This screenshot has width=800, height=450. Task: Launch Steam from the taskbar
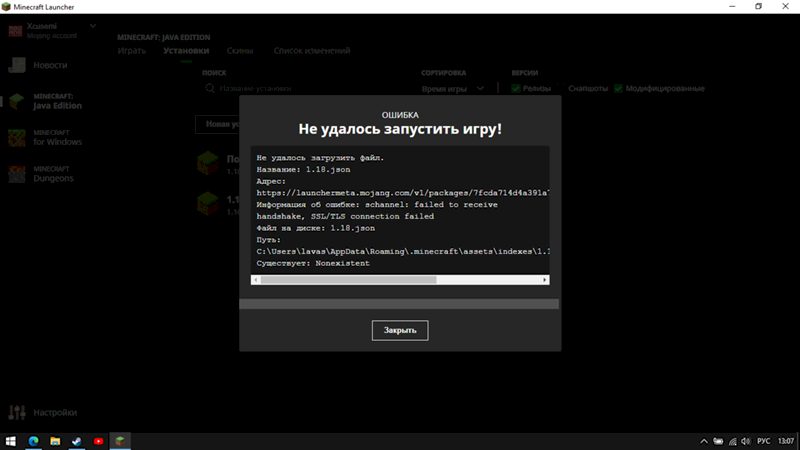76,440
